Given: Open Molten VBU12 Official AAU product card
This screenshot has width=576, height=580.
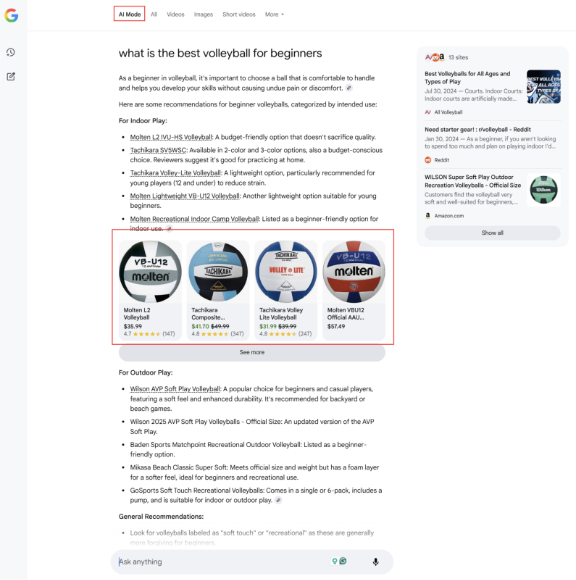Looking at the screenshot, I should pos(354,290).
